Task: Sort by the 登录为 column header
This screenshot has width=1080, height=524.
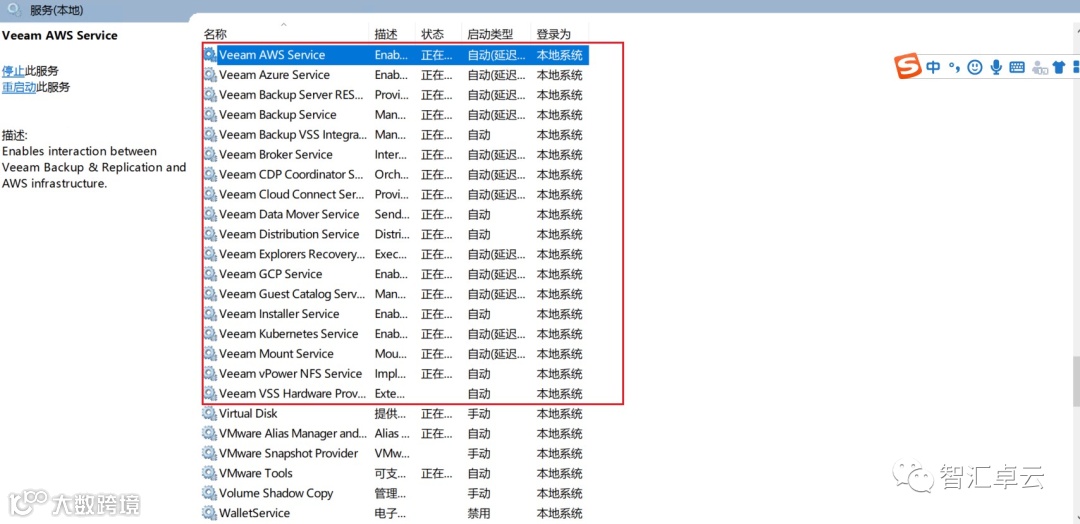Action: click(554, 34)
